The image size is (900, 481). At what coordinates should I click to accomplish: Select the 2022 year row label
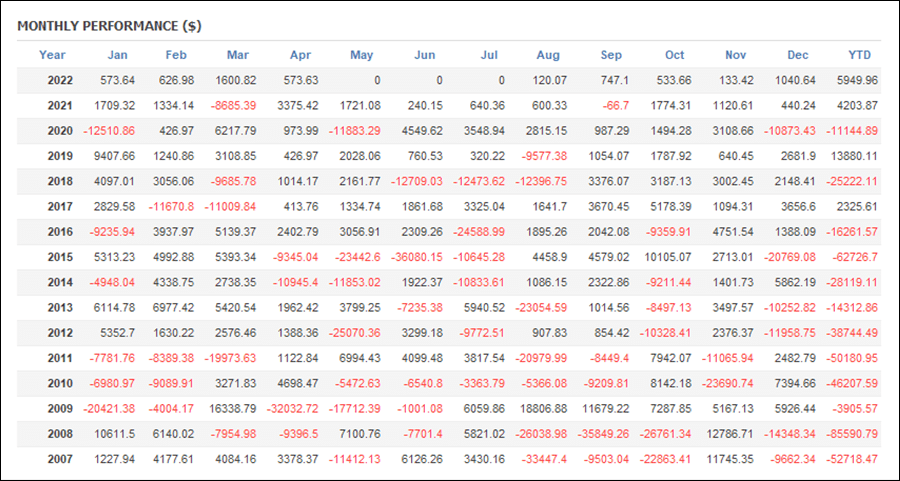tap(60, 80)
